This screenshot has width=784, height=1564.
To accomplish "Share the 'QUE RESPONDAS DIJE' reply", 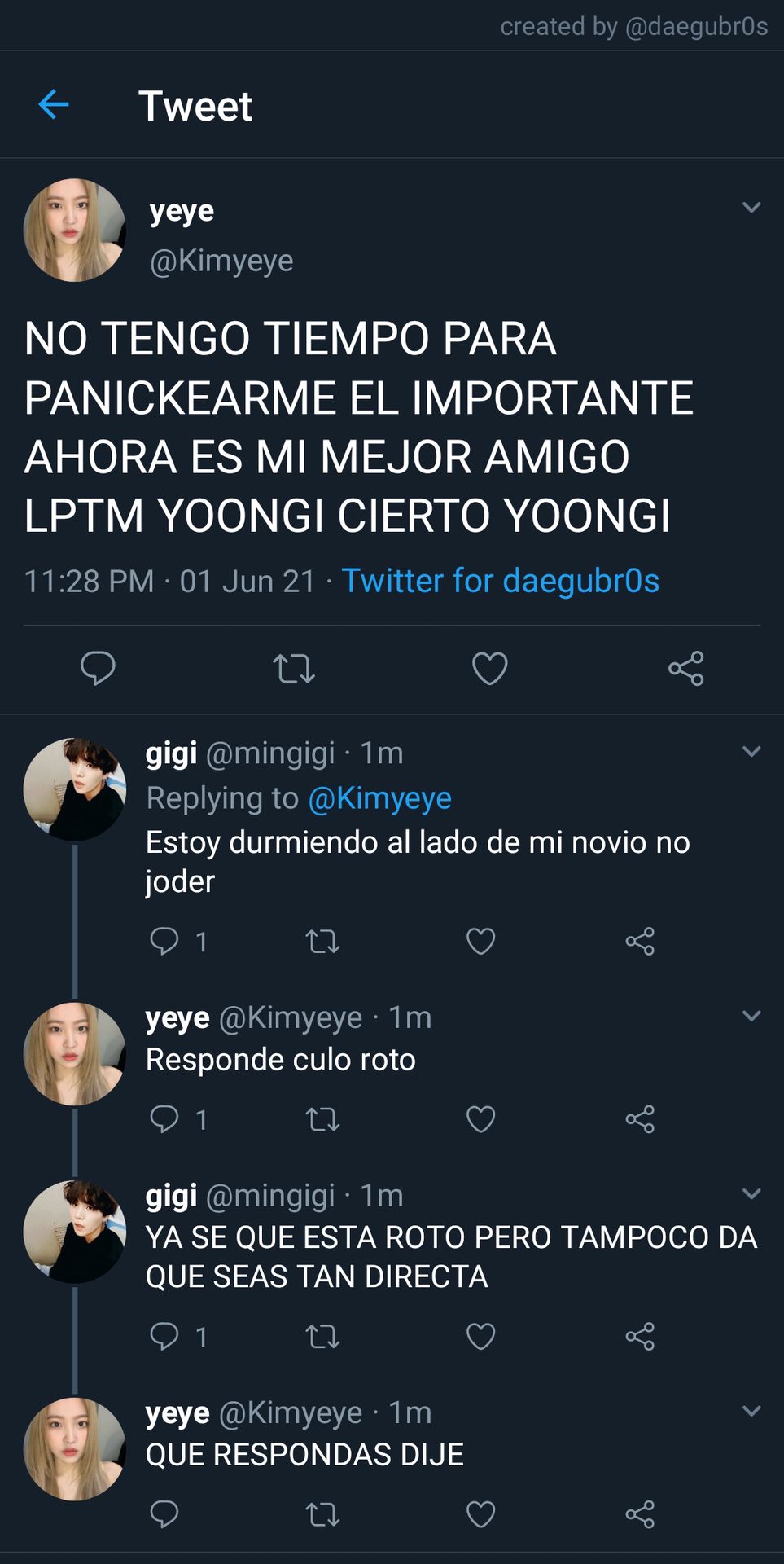I will pos(640,1514).
